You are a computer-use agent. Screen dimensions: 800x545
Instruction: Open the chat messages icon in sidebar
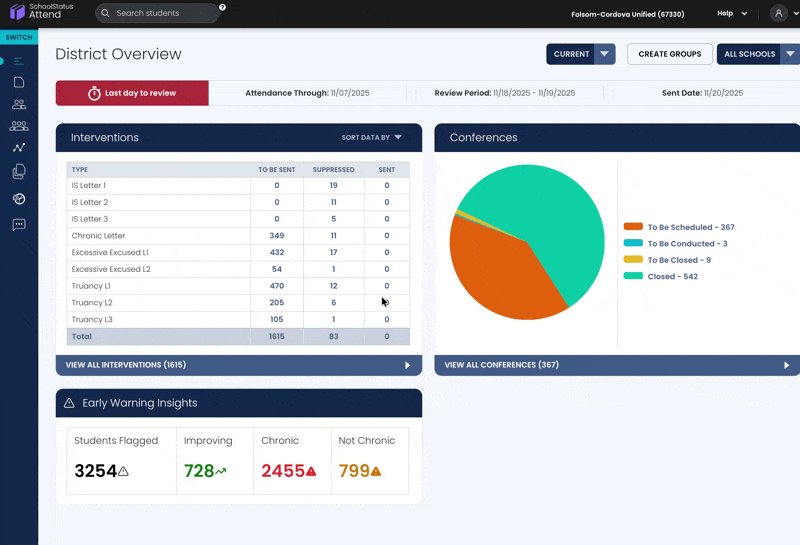click(x=19, y=224)
